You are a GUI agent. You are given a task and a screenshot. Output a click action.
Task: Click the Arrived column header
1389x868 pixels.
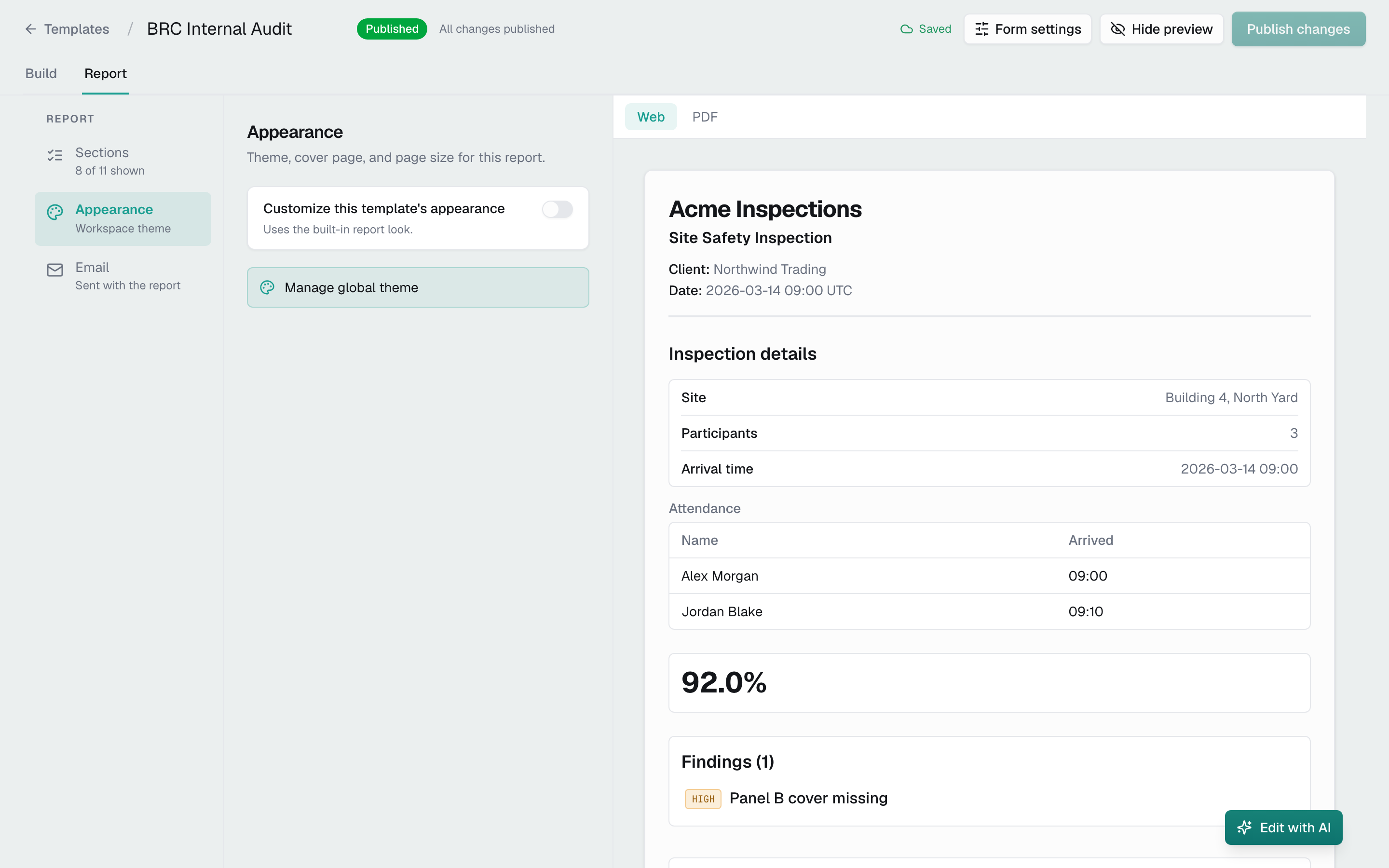tap(1090, 540)
